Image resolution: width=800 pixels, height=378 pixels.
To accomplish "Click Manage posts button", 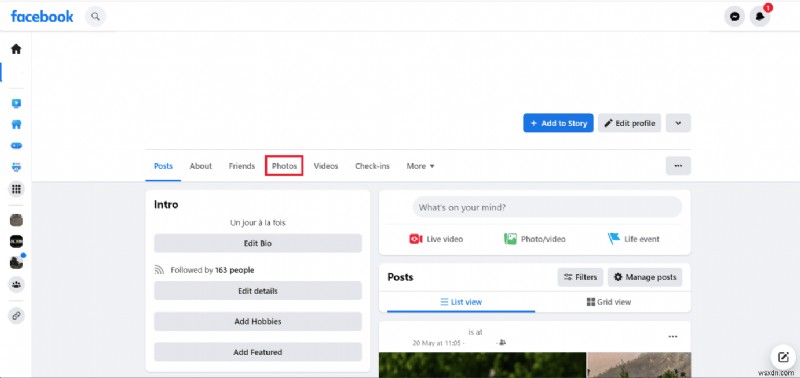I will [x=645, y=277].
